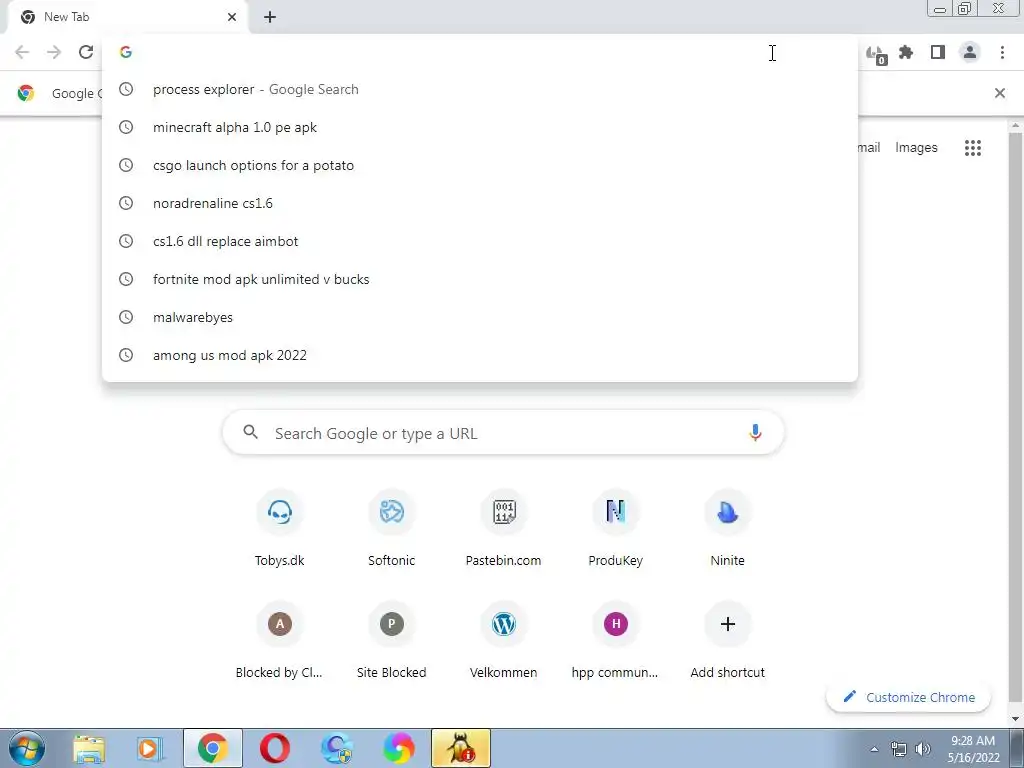The width and height of the screenshot is (1024, 768).
Task: Open the Extensions puzzle icon
Action: (906, 52)
